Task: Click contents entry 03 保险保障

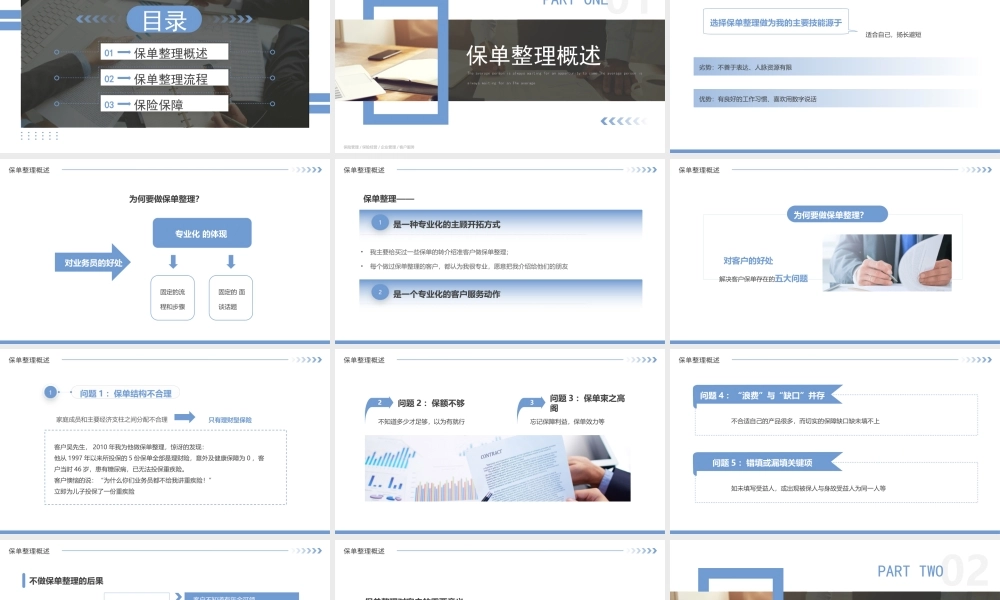Action: pos(164,104)
